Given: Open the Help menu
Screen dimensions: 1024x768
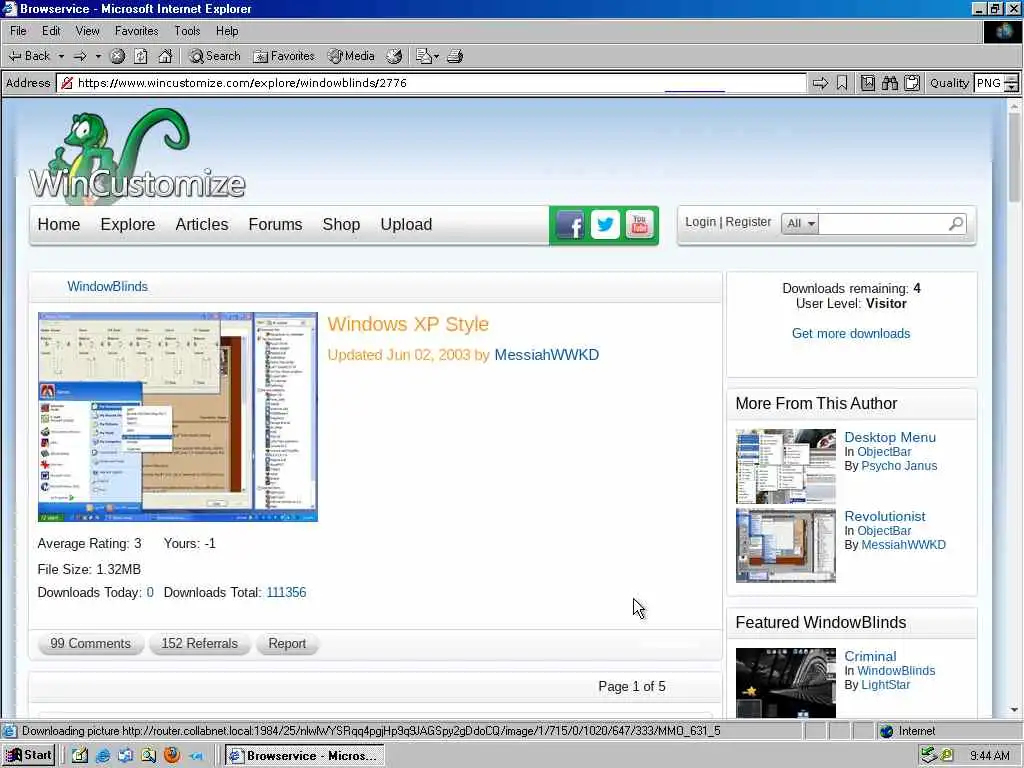Looking at the screenshot, I should click(x=227, y=31).
